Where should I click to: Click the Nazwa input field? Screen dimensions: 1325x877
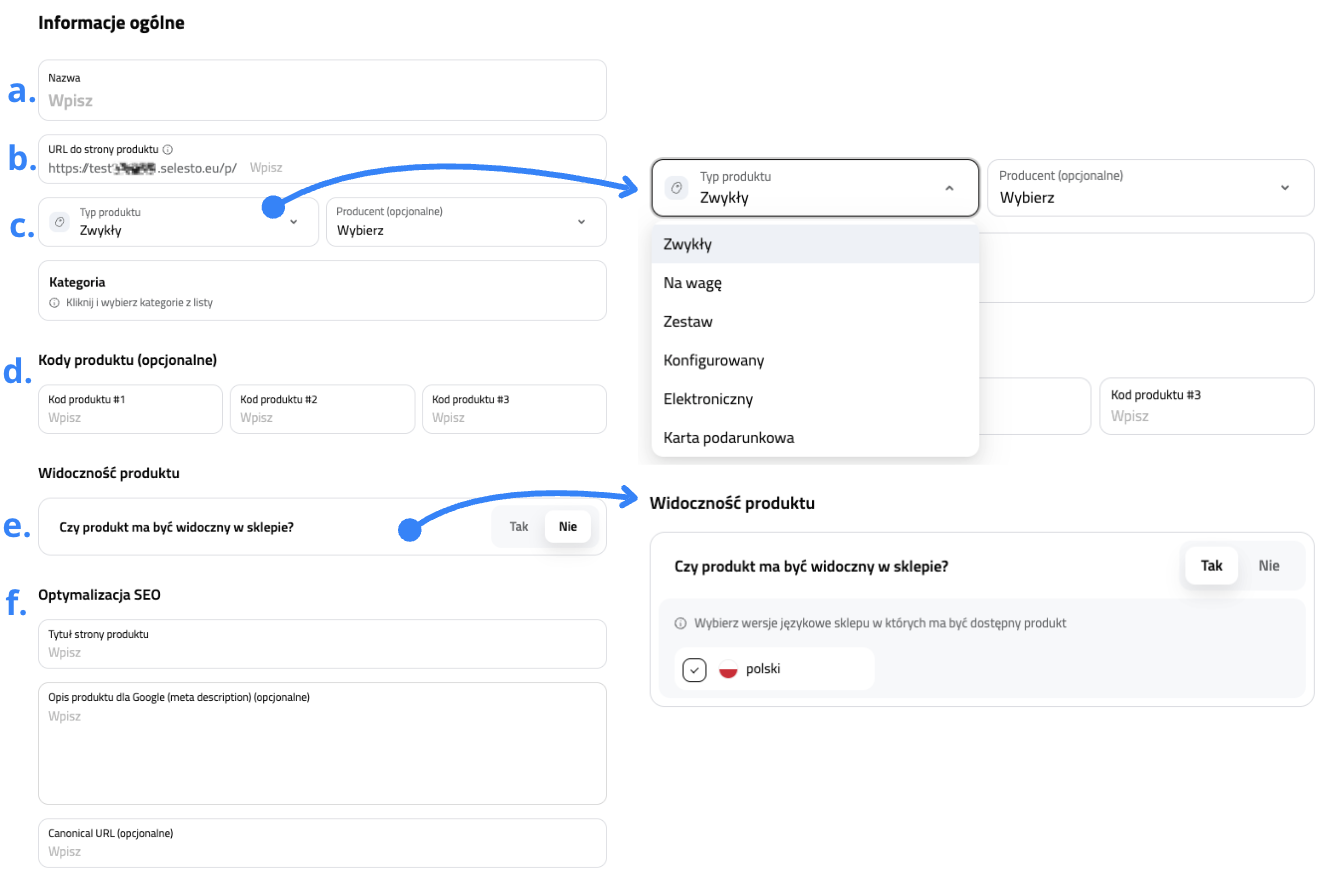point(322,100)
